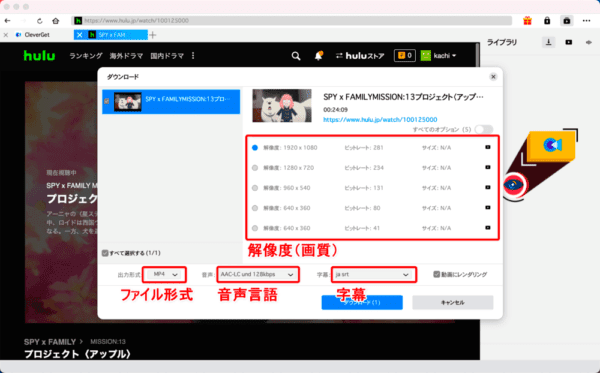Open a new tab with plus button

coord(153,35)
